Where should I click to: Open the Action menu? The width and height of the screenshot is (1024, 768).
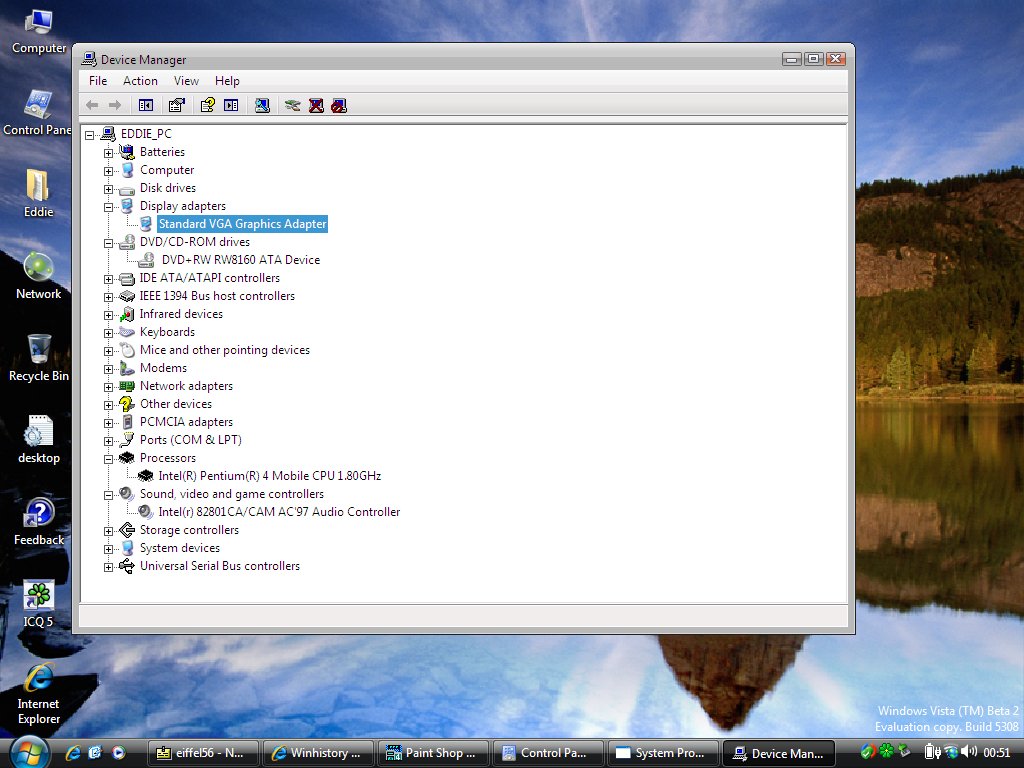tap(140, 81)
